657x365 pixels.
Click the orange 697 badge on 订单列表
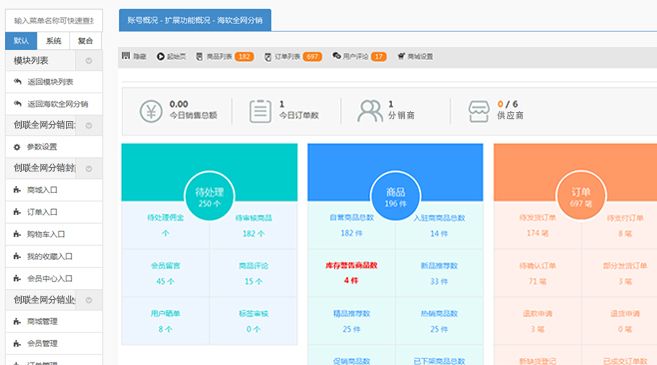coord(312,57)
